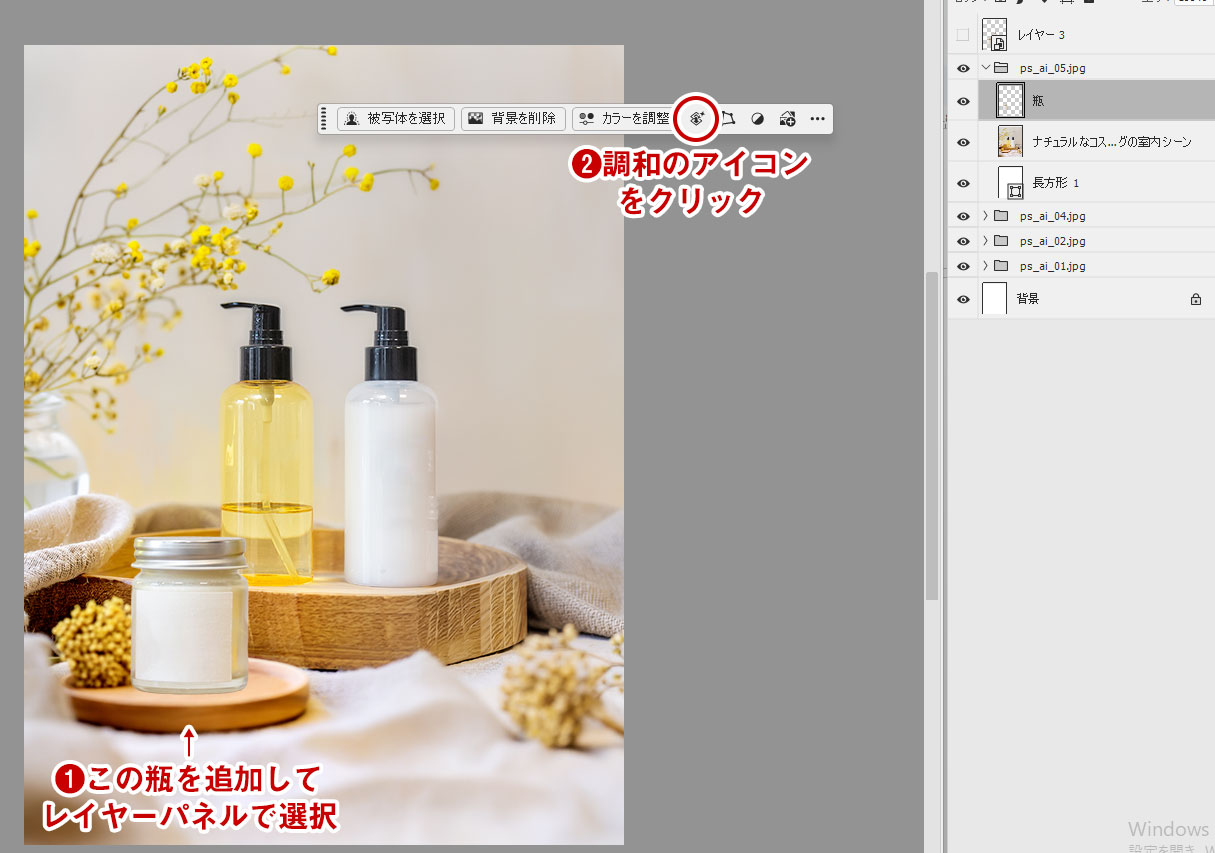The height and width of the screenshot is (853, 1215).
Task: Click the lock icon on 背景 layer
Action: [1195, 299]
